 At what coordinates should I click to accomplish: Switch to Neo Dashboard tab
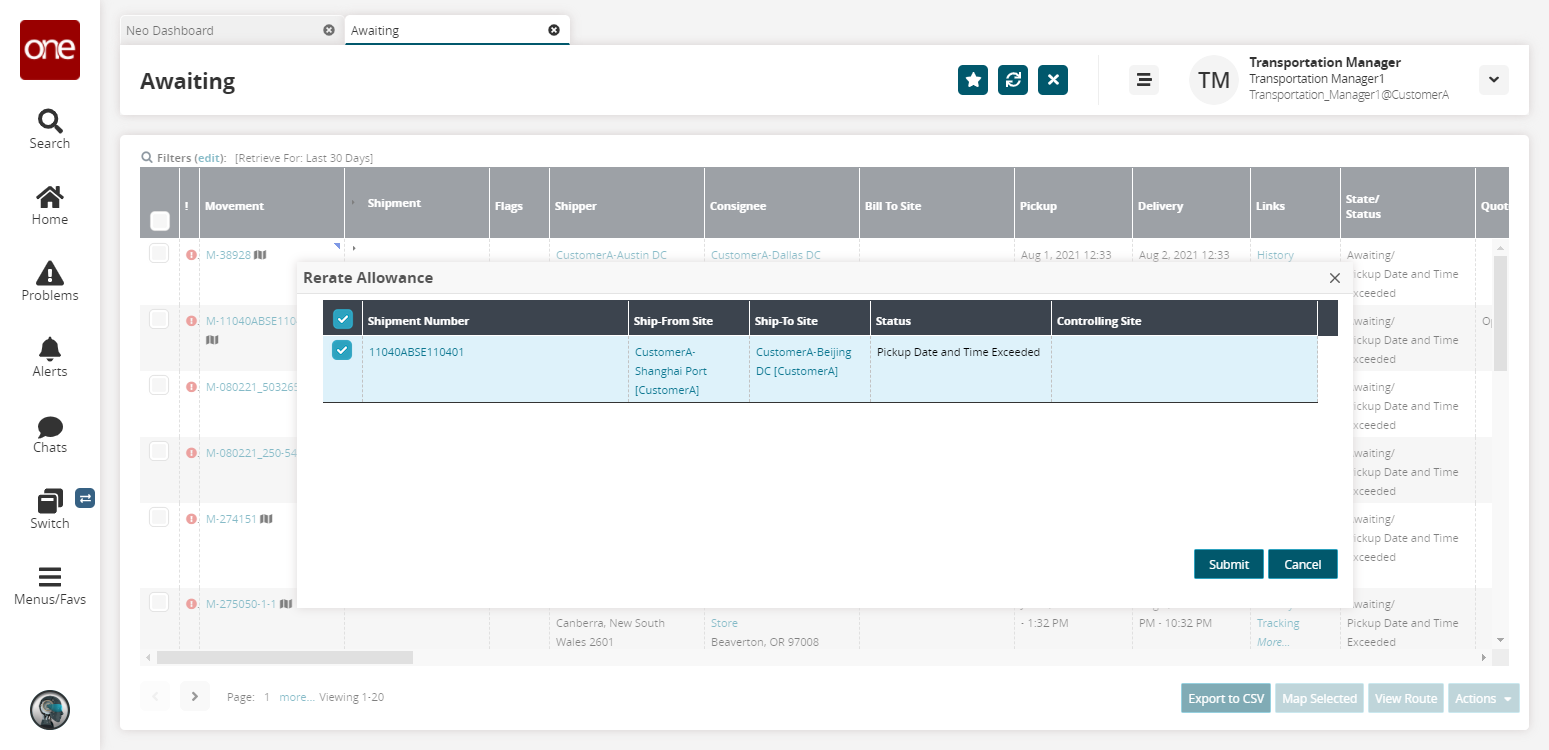170,30
